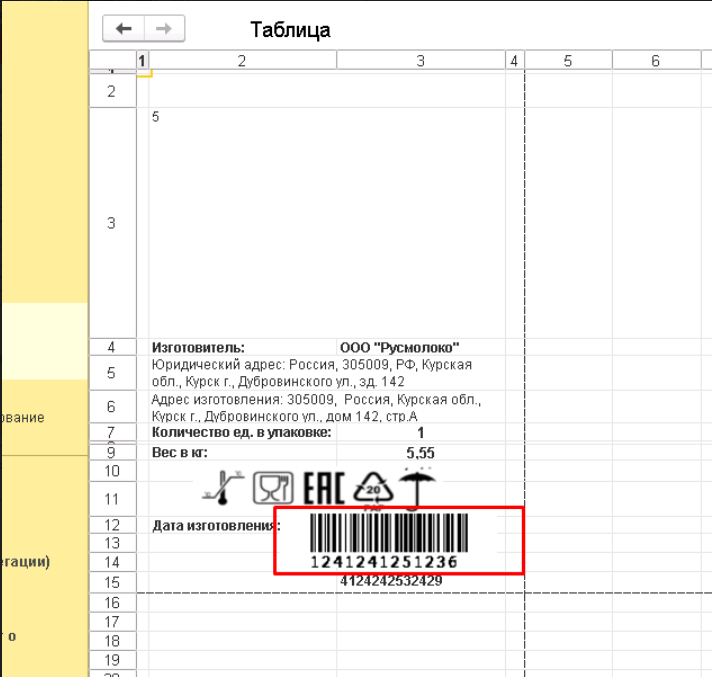
Task: Select column header 6
Action: pos(656,60)
